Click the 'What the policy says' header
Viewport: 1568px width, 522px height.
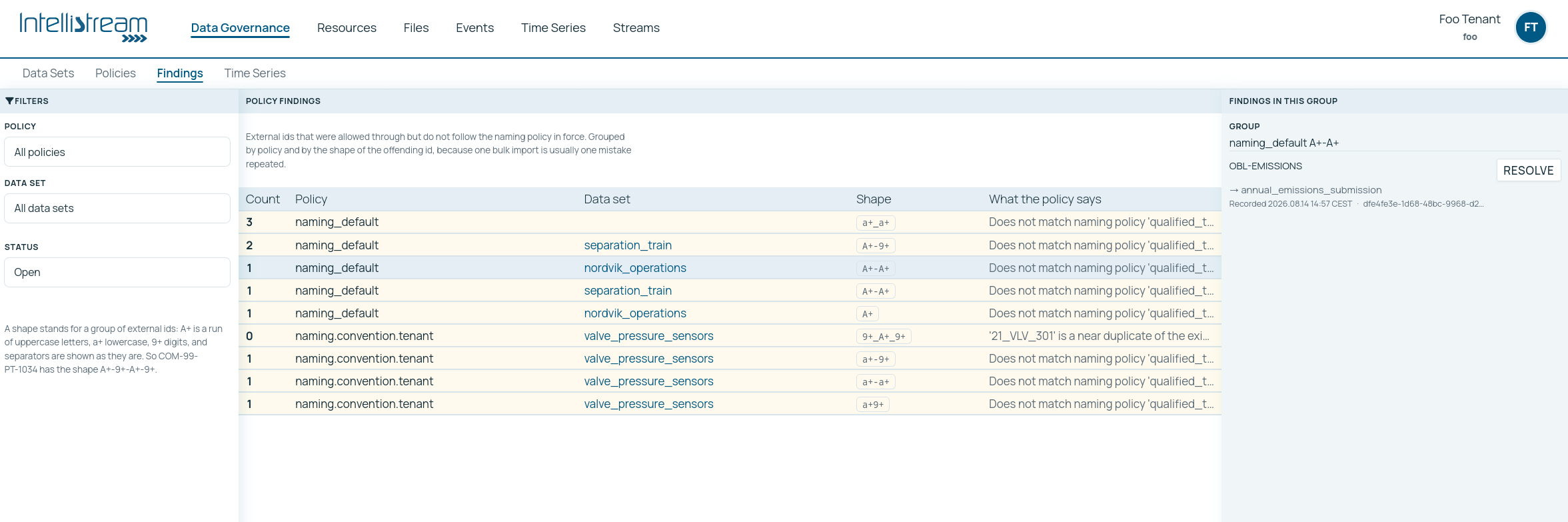1045,199
